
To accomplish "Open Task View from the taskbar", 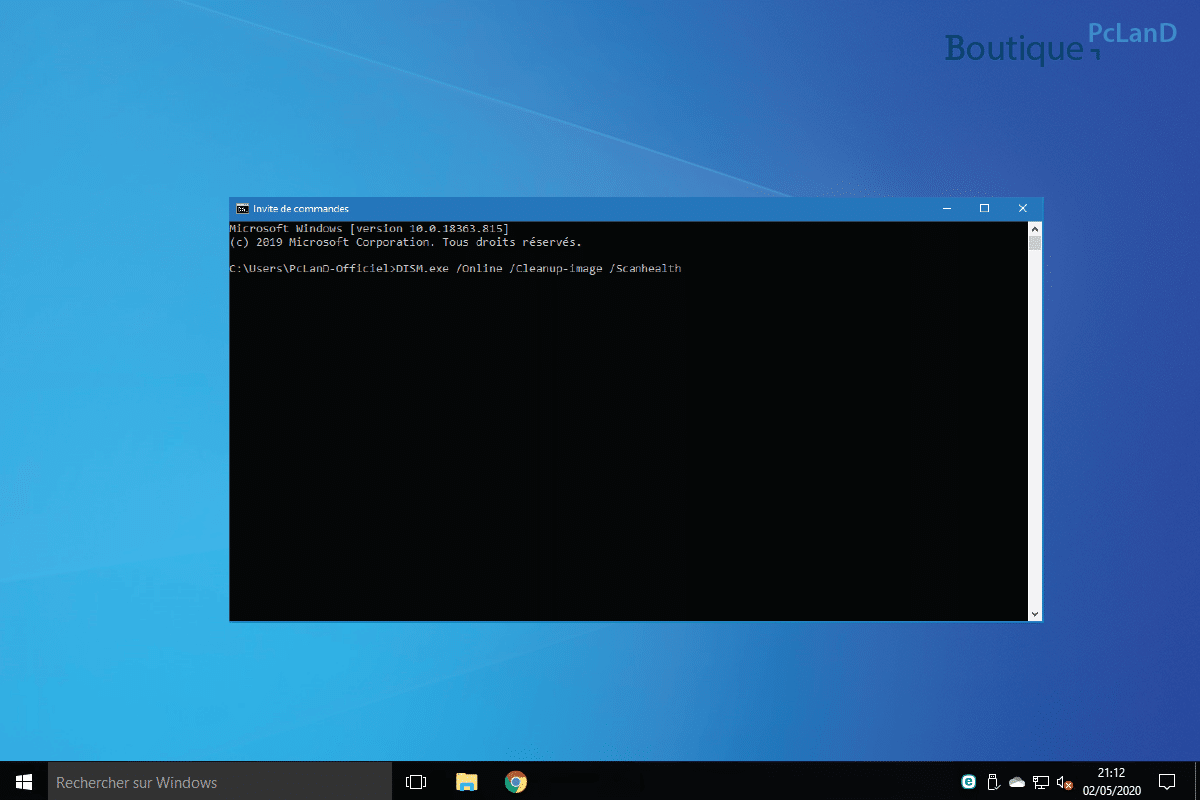I will (x=416, y=781).
